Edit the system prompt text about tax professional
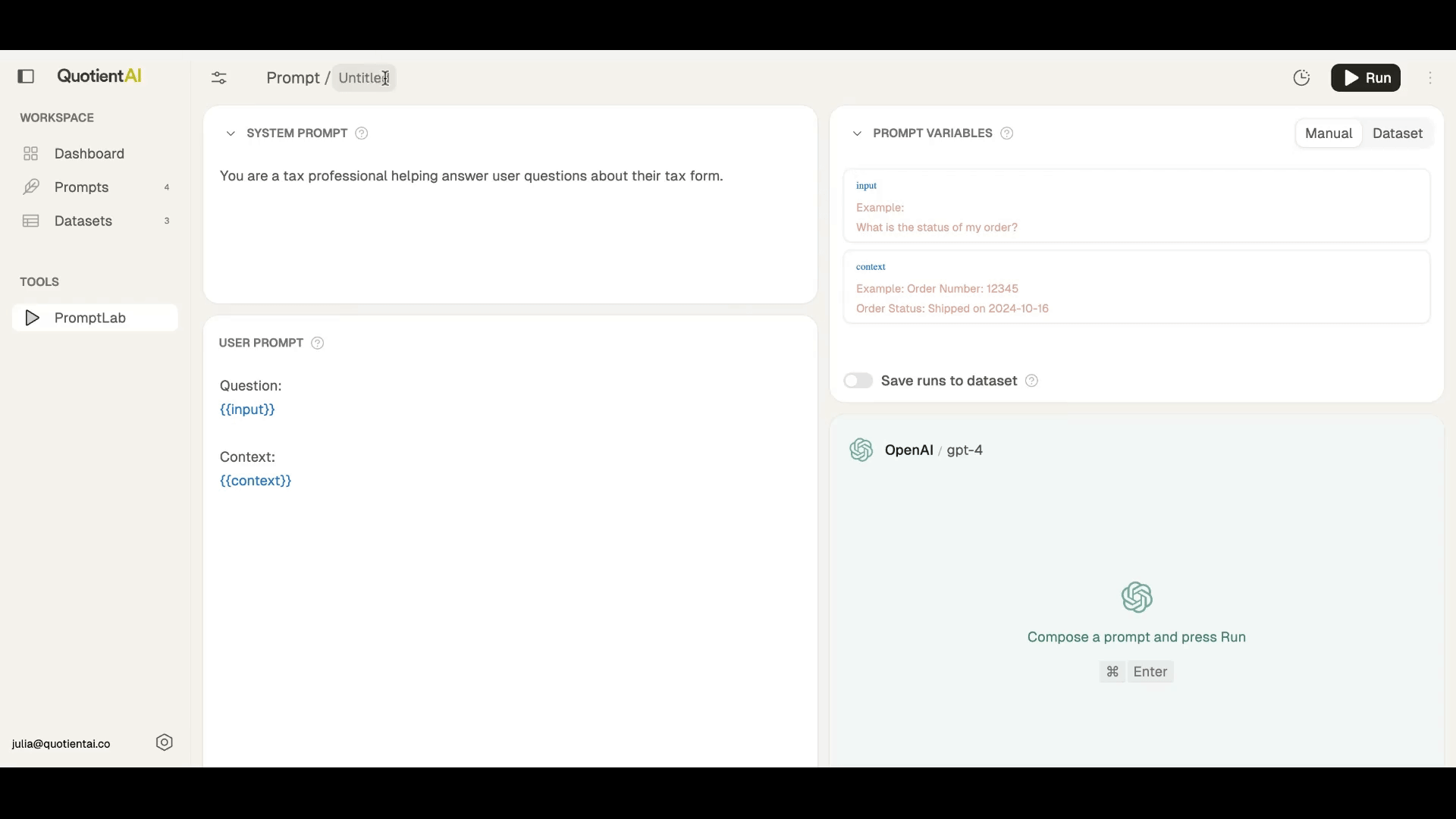The image size is (1456, 819). coord(472,177)
